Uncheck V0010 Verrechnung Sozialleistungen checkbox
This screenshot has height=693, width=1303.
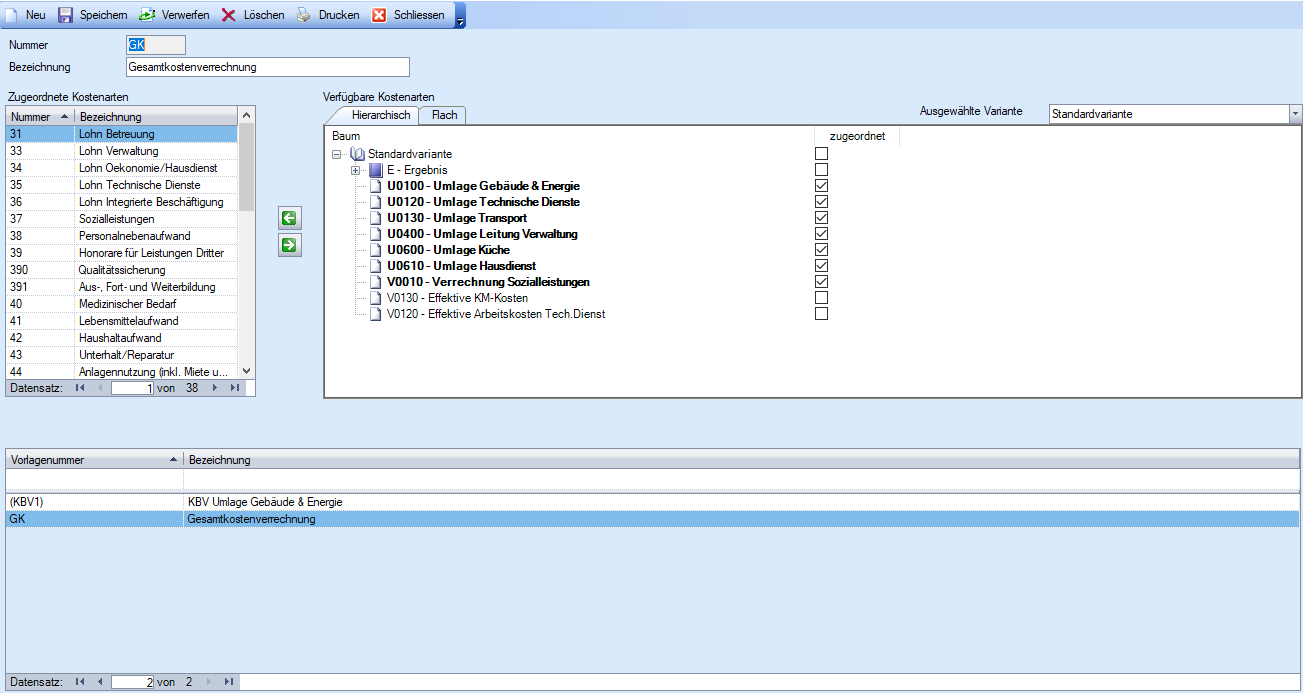point(822,282)
